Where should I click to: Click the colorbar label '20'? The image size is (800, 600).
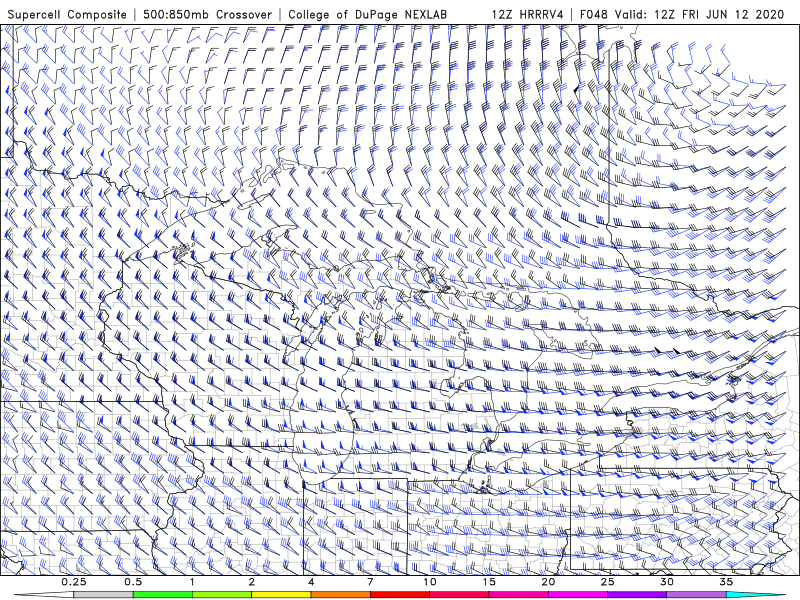tap(548, 582)
